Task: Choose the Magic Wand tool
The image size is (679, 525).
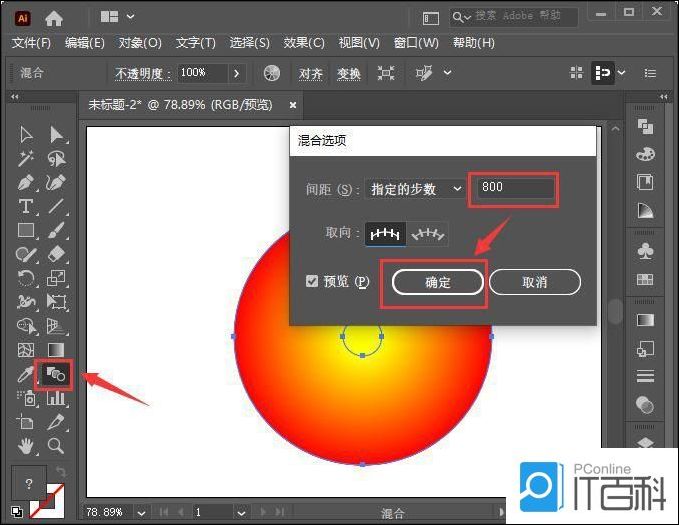Action: pos(26,159)
